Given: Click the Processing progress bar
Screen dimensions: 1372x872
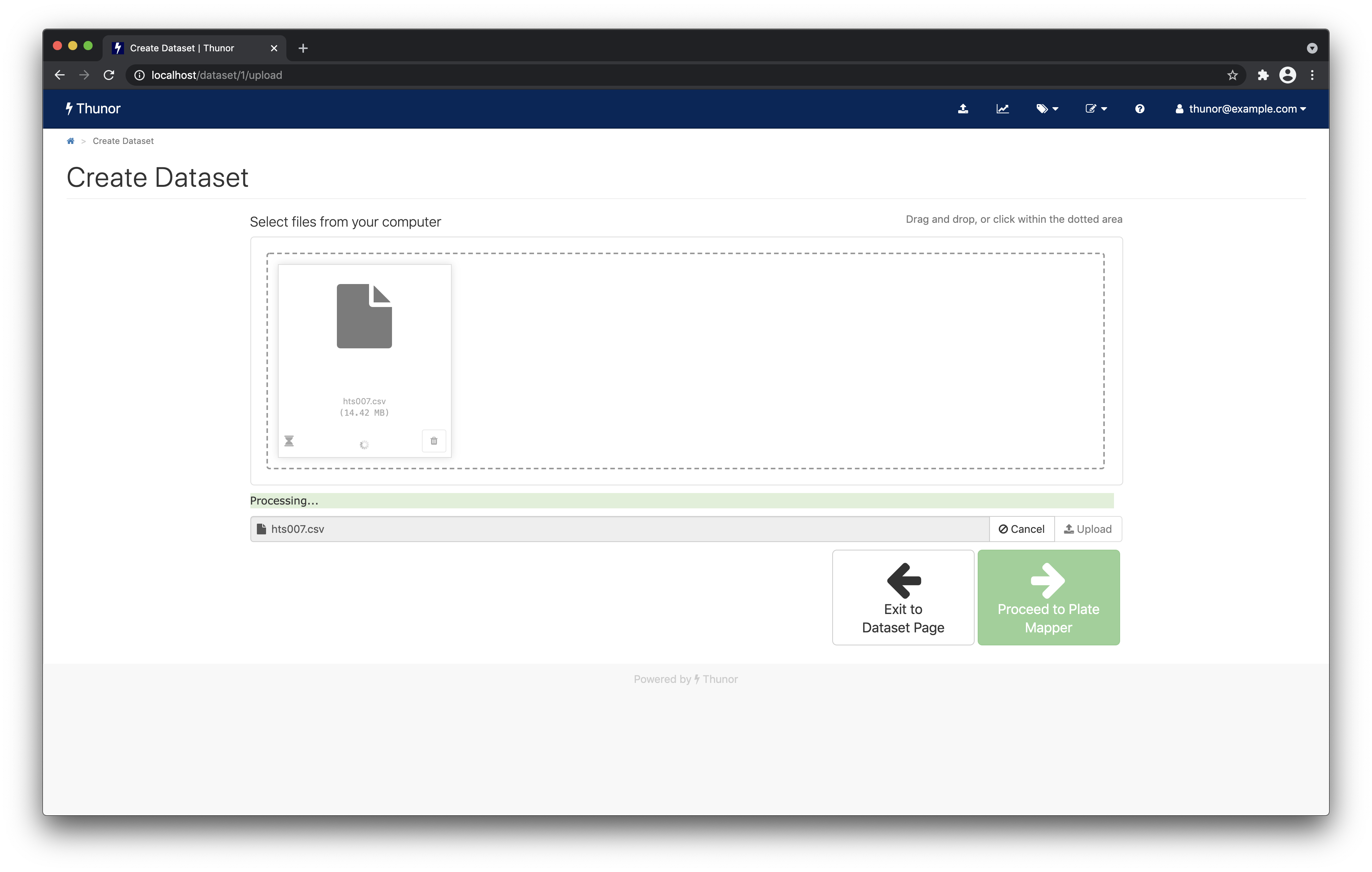Looking at the screenshot, I should point(681,501).
